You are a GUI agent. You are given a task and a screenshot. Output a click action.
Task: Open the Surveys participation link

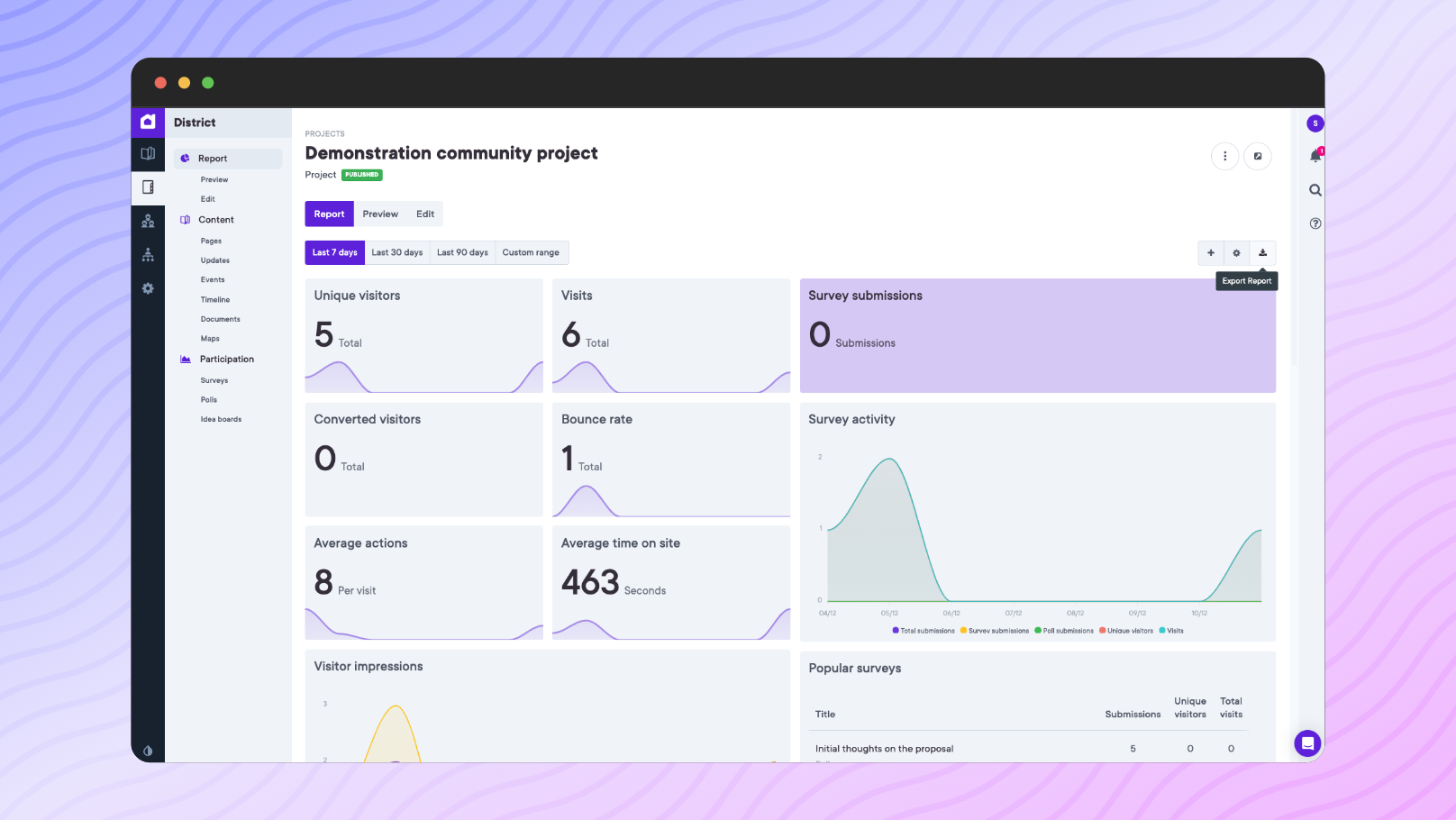[x=214, y=379]
